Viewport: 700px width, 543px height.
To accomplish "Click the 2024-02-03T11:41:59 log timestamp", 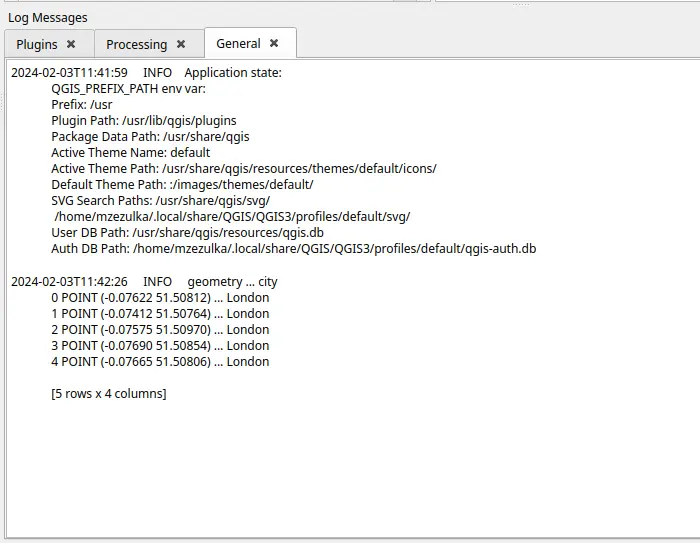I will (x=69, y=73).
